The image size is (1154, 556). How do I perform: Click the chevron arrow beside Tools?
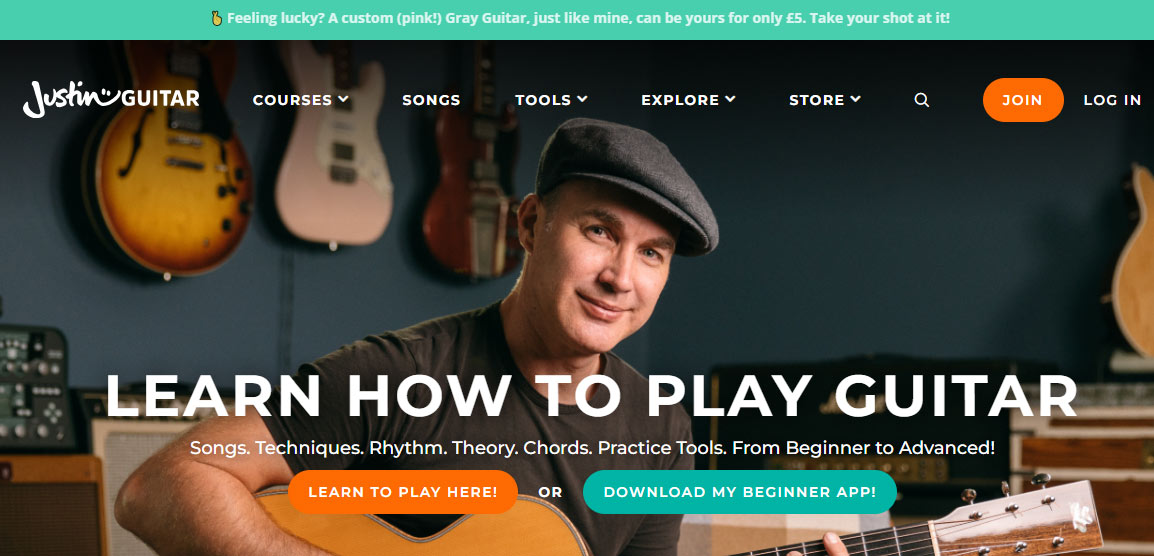582,99
